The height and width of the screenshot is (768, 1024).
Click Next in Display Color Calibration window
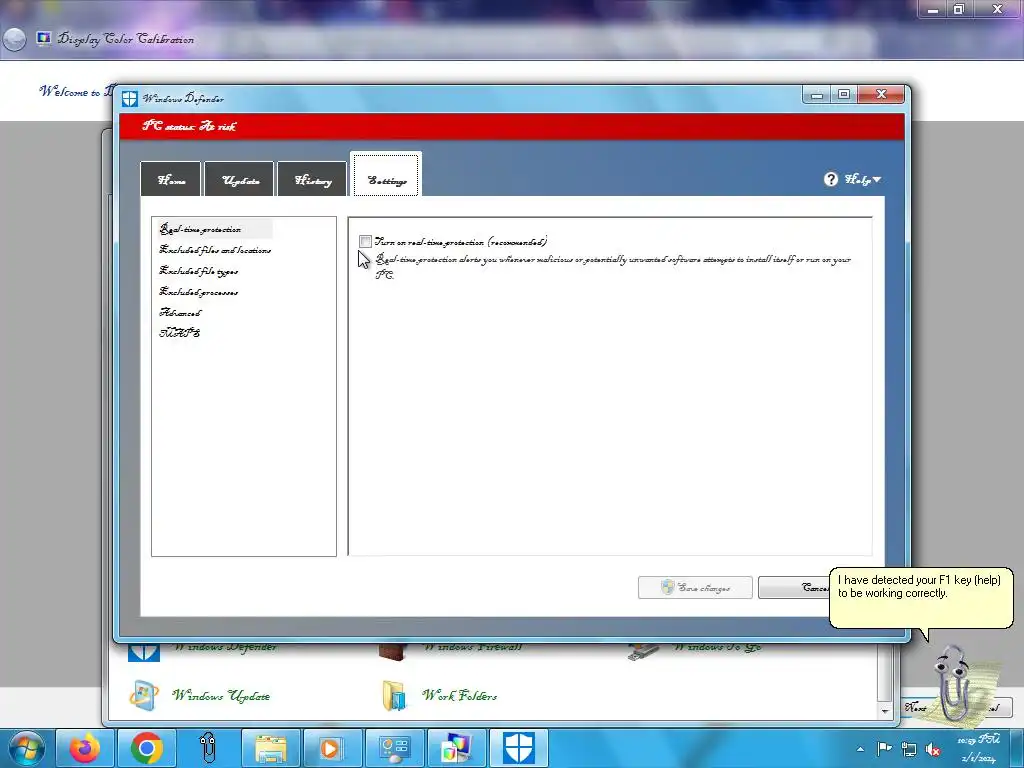917,707
